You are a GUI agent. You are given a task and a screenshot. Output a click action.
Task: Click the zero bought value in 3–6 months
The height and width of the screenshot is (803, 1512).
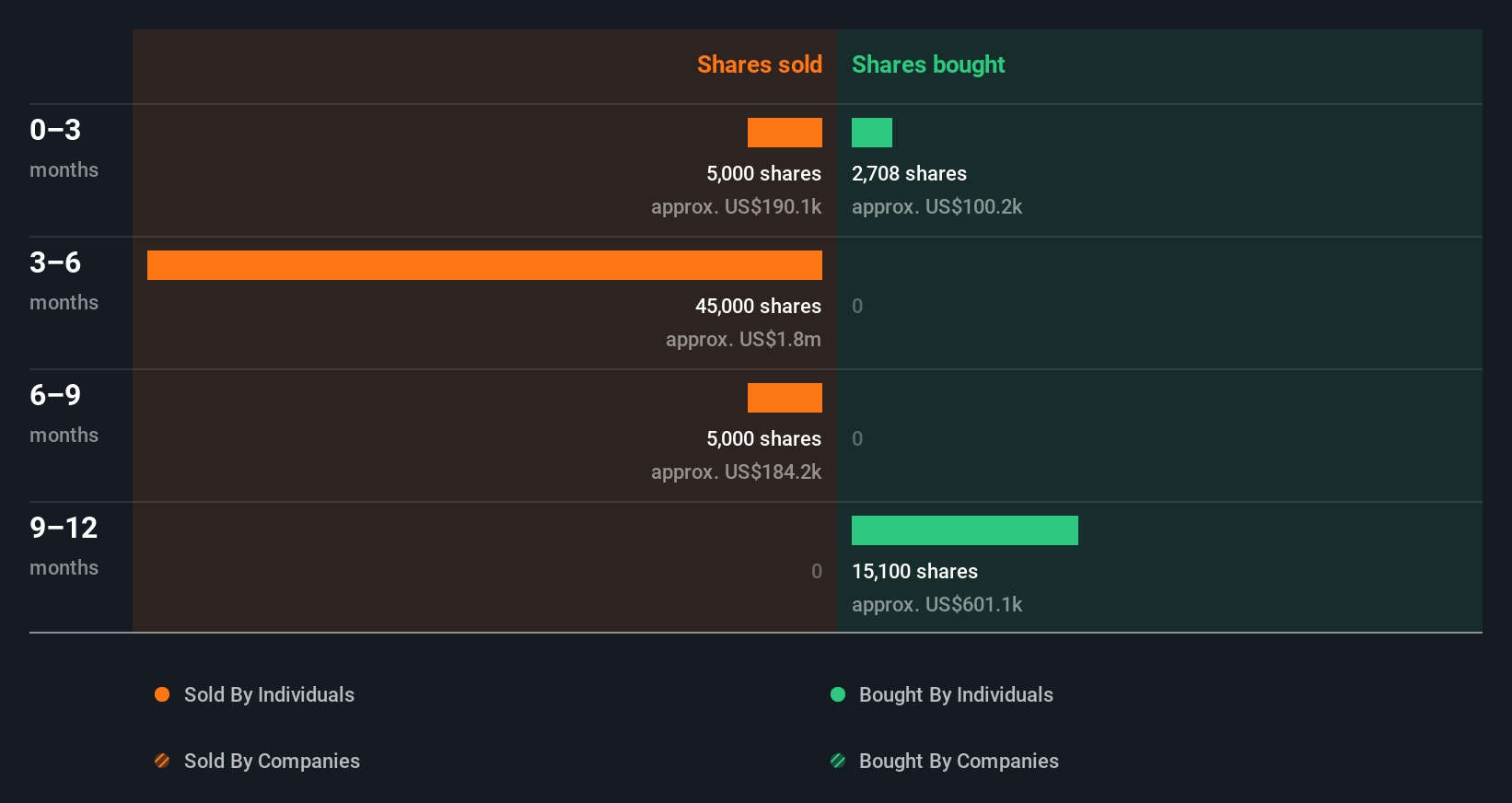[x=857, y=306]
